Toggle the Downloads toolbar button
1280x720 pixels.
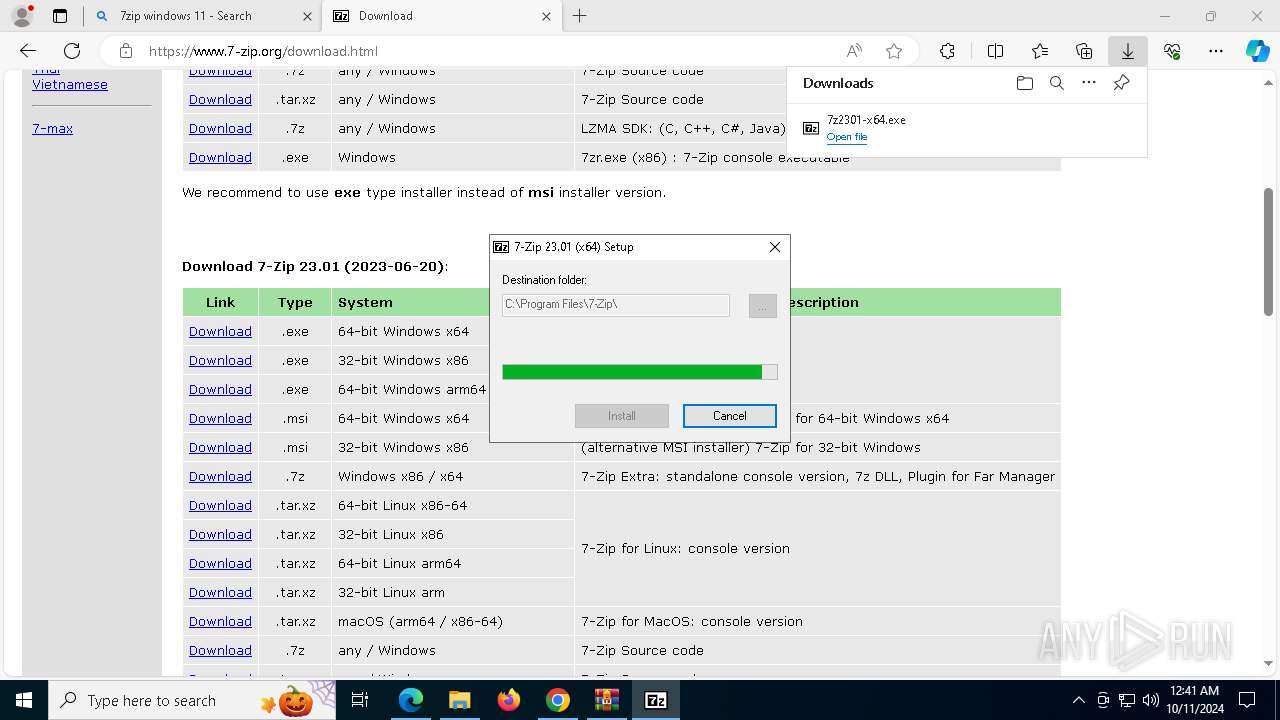coord(1128,51)
